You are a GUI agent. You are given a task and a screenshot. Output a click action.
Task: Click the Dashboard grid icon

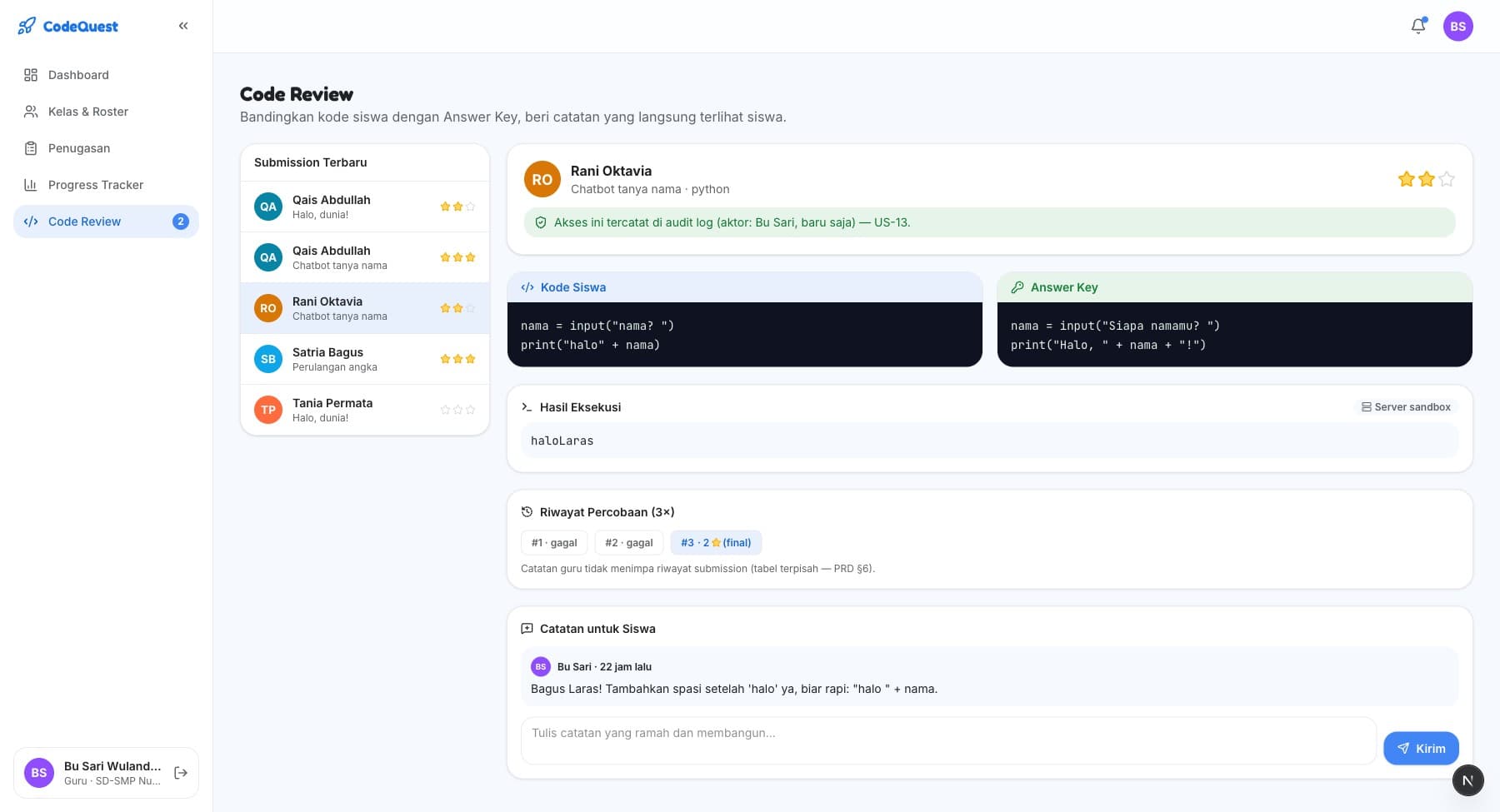point(31,75)
